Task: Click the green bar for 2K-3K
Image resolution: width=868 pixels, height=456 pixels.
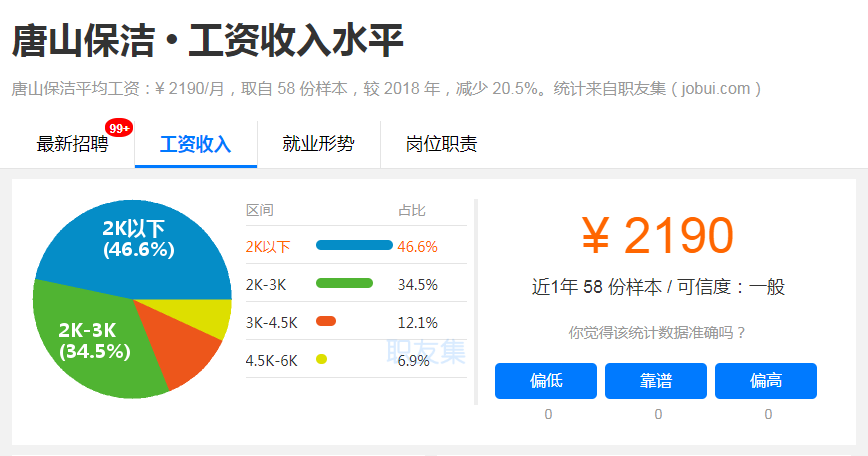Action: 344,283
